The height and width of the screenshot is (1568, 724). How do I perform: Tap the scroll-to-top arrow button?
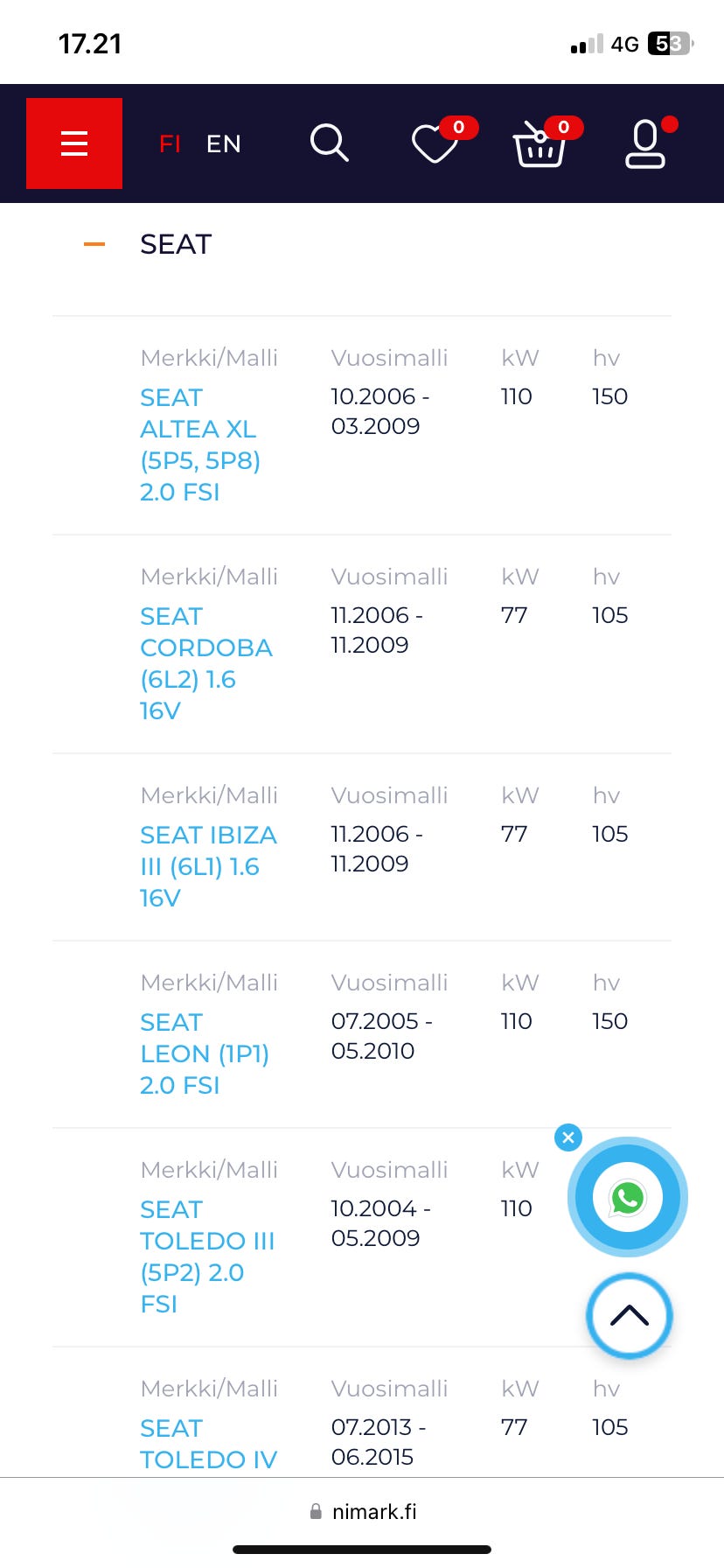pyautogui.click(x=630, y=1315)
